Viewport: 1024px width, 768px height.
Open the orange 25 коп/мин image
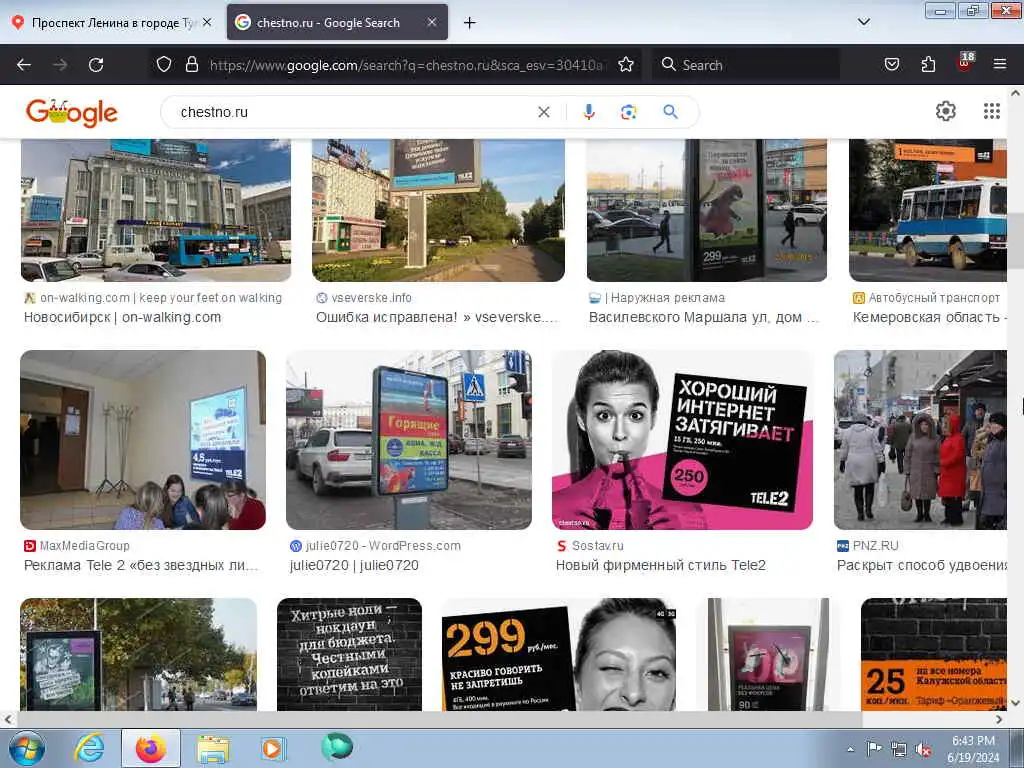[x=934, y=654]
